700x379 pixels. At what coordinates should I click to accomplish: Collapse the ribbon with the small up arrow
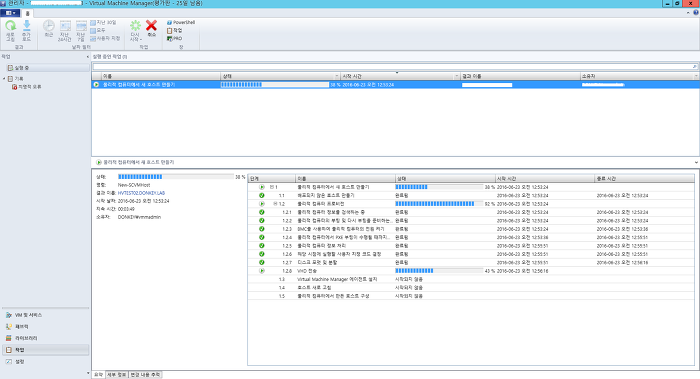[x=688, y=13]
